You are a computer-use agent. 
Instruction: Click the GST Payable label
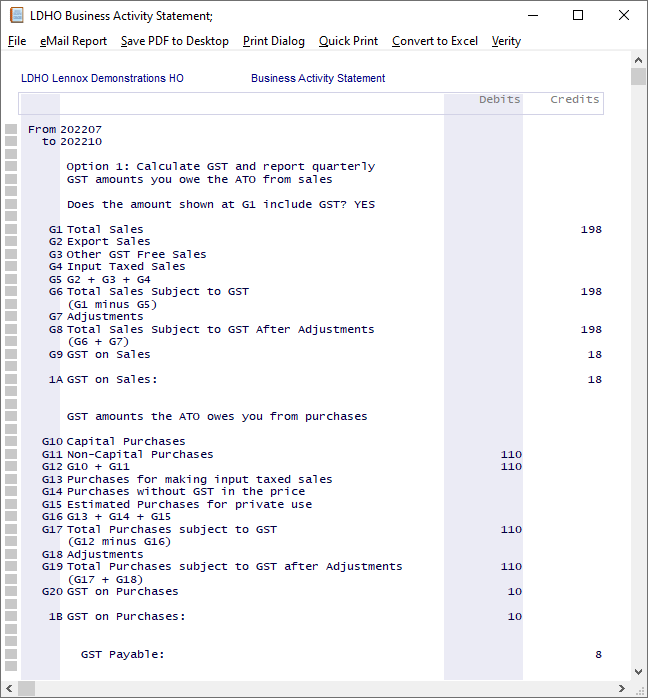(122, 654)
